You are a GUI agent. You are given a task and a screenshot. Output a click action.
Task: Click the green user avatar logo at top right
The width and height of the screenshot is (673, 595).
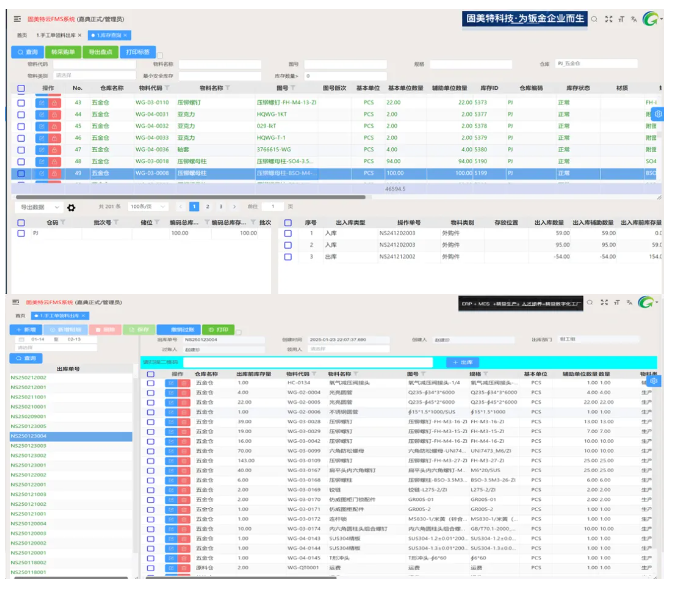click(653, 19)
